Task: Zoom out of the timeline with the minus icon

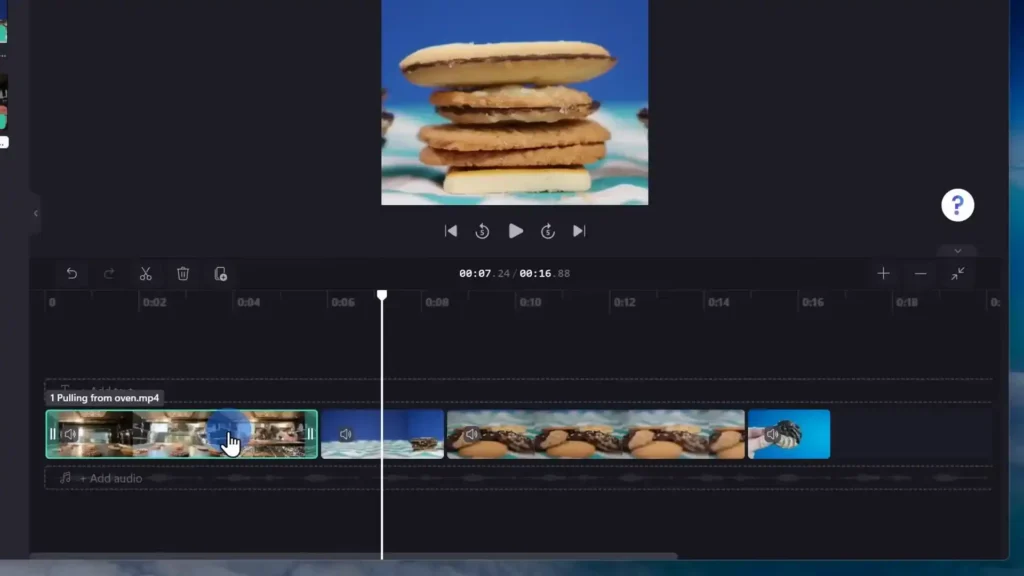Action: point(920,272)
